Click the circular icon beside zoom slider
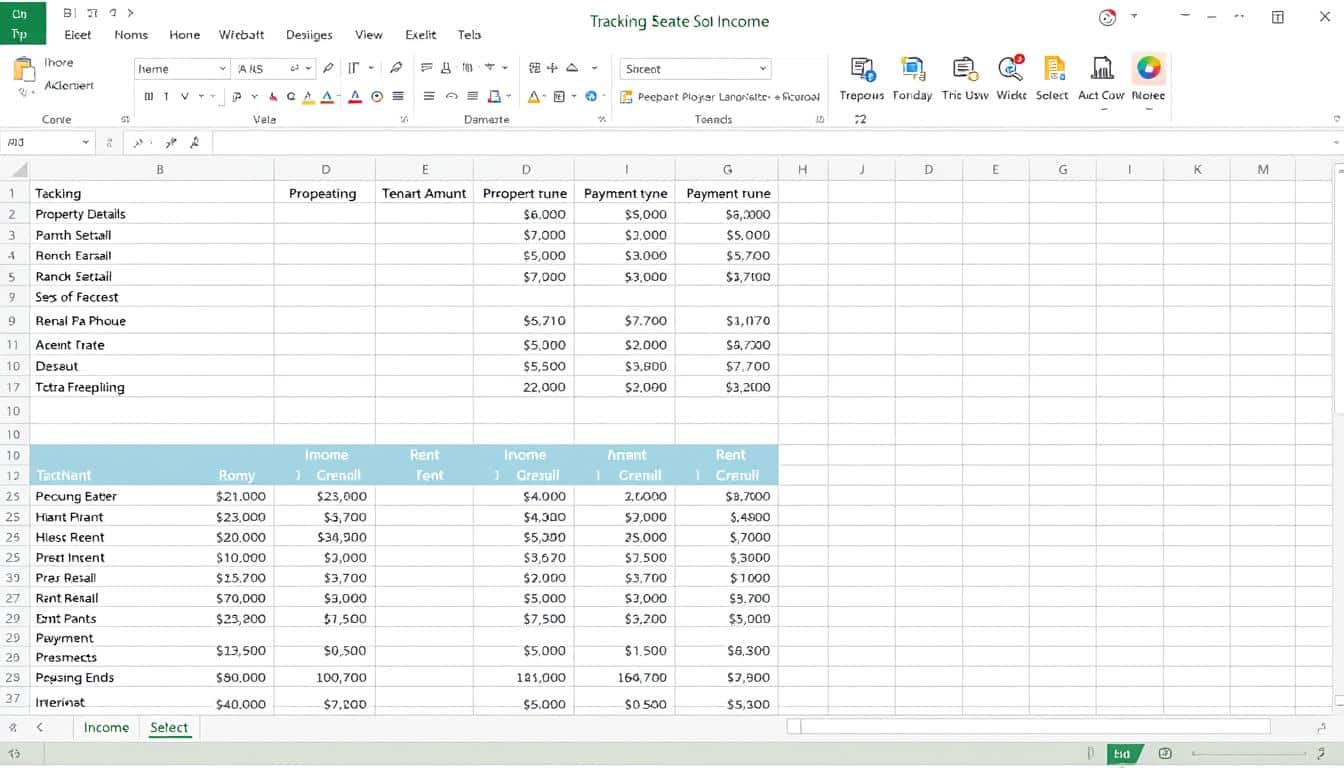Image resolution: width=1344 pixels, height=768 pixels. [x=1165, y=753]
